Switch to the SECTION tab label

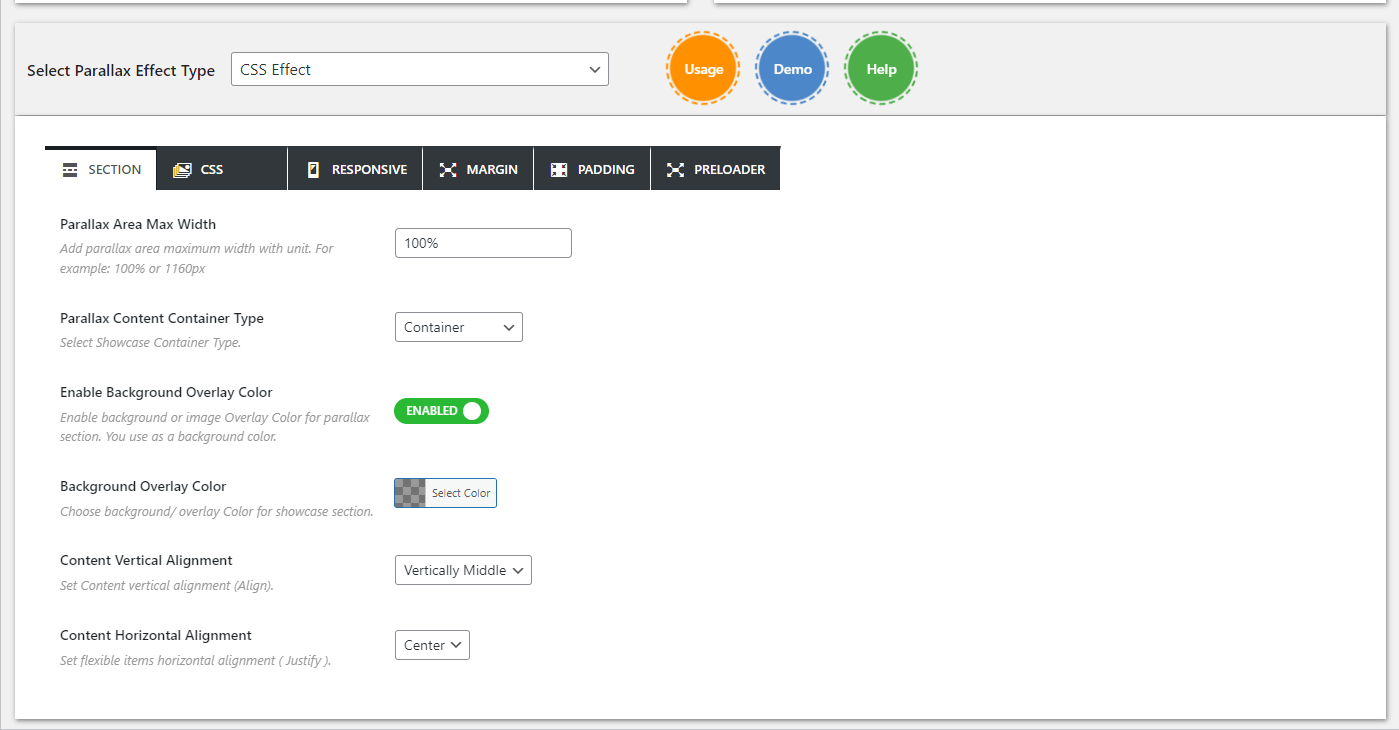(115, 170)
